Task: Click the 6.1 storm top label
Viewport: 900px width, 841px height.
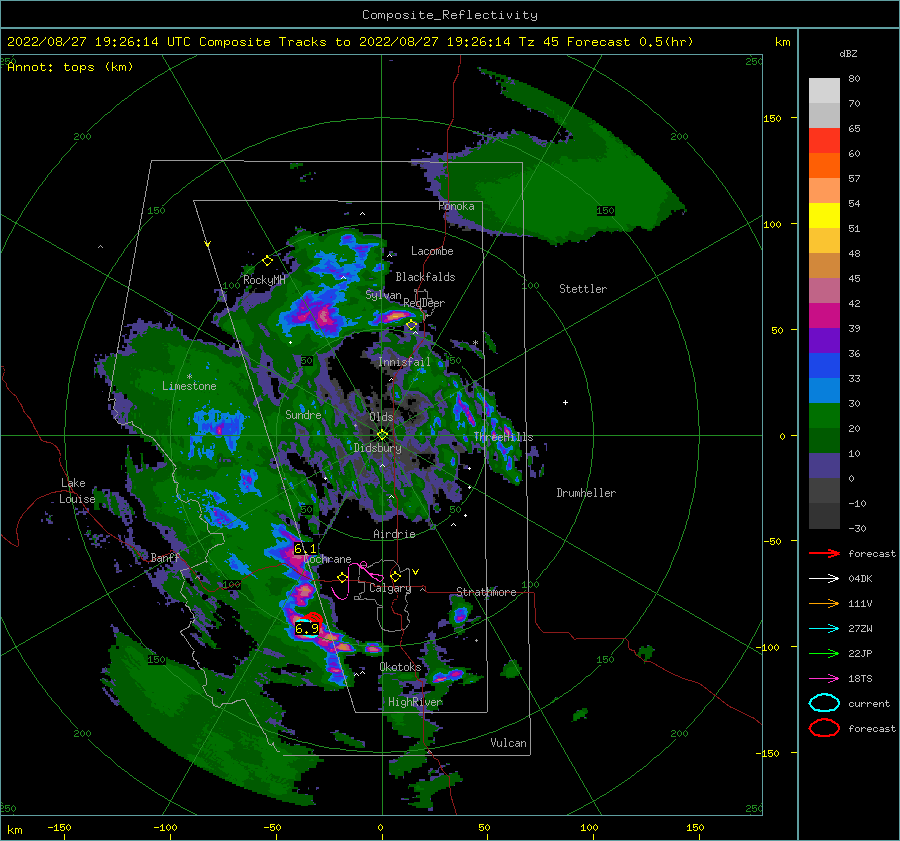Action: coord(305,549)
